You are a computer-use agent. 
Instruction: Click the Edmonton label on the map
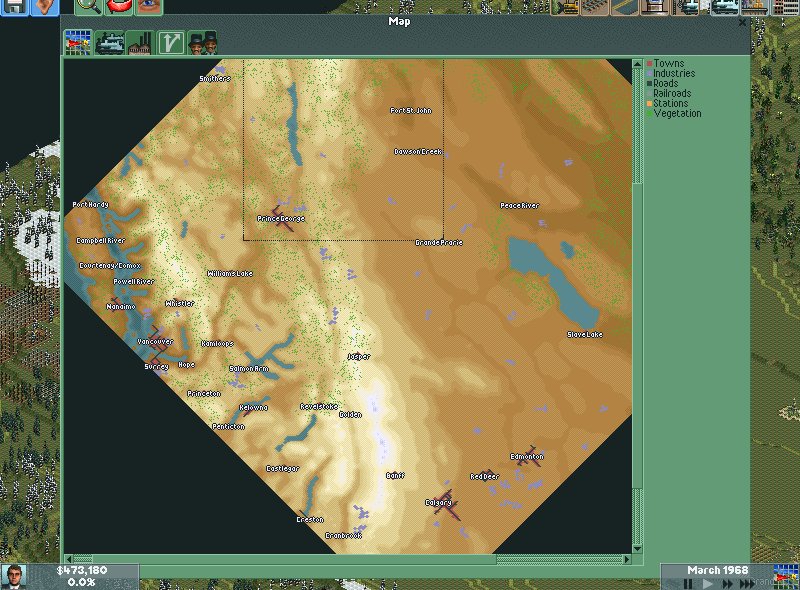point(527,457)
